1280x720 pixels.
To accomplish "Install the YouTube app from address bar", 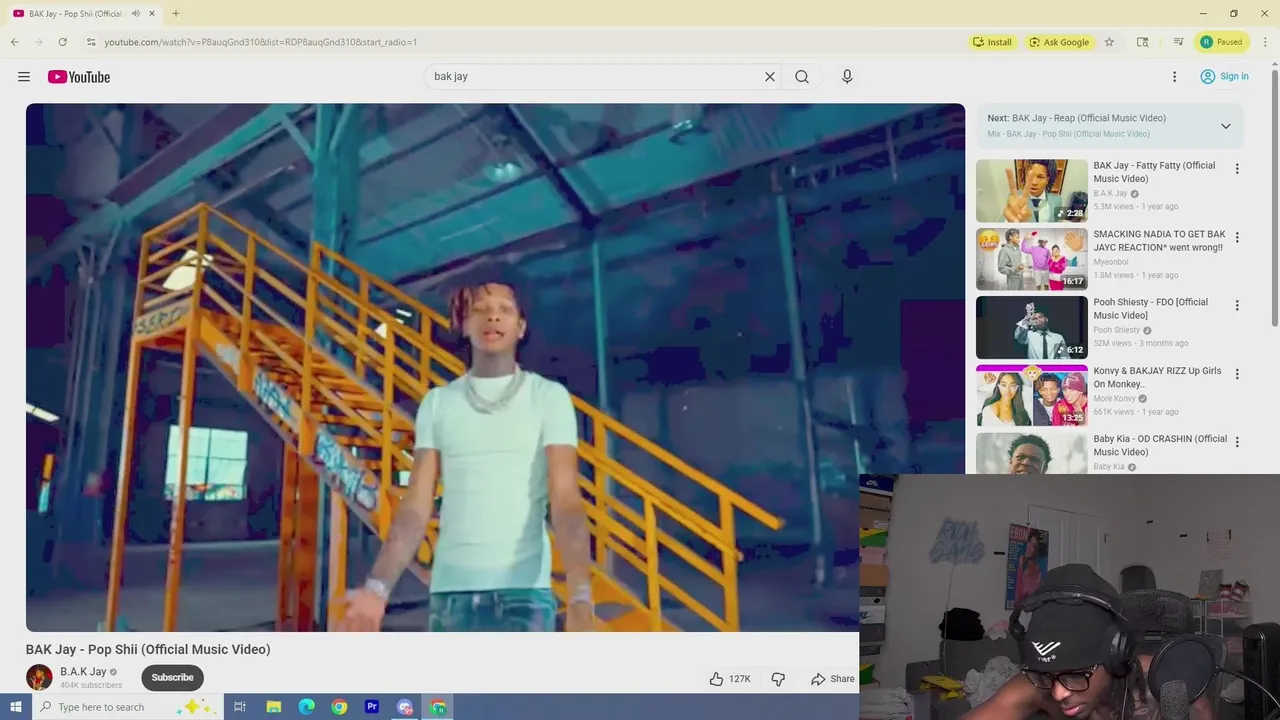I will click(x=992, y=42).
